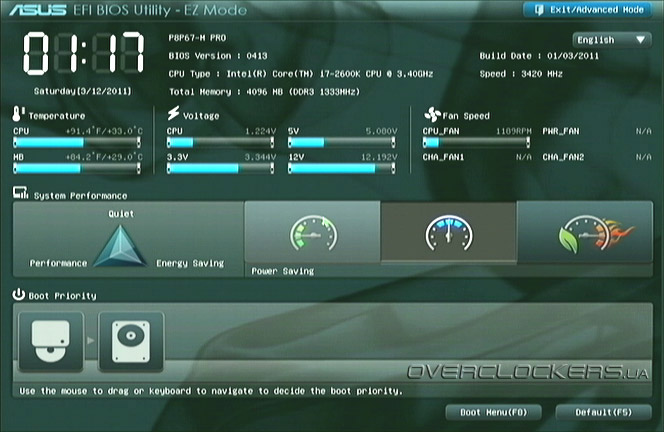Click the 'Speed : 3420 MHz' text
Screen dimensions: 664x432
coord(521,74)
